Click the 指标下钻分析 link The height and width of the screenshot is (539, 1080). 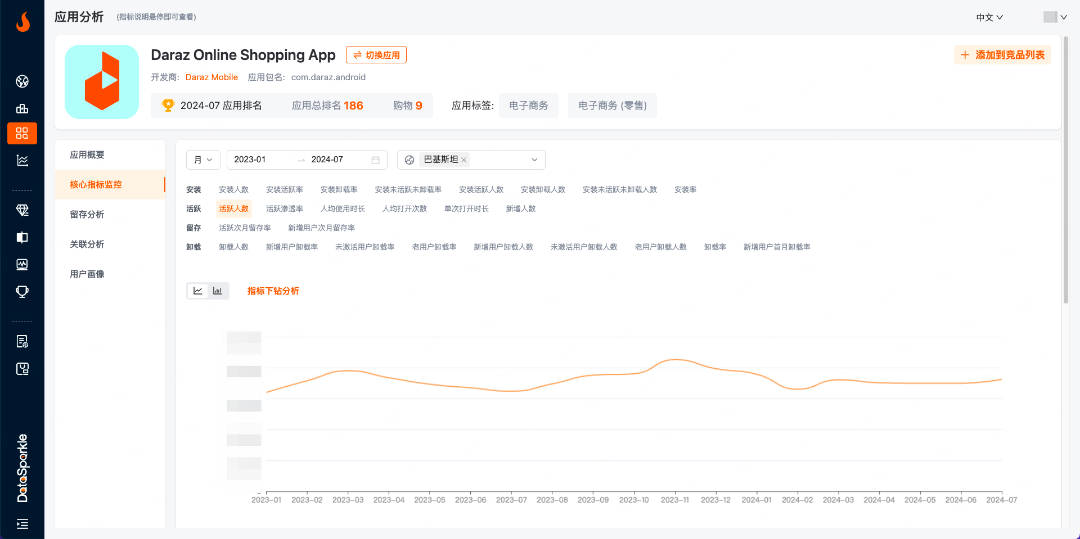click(x=273, y=291)
